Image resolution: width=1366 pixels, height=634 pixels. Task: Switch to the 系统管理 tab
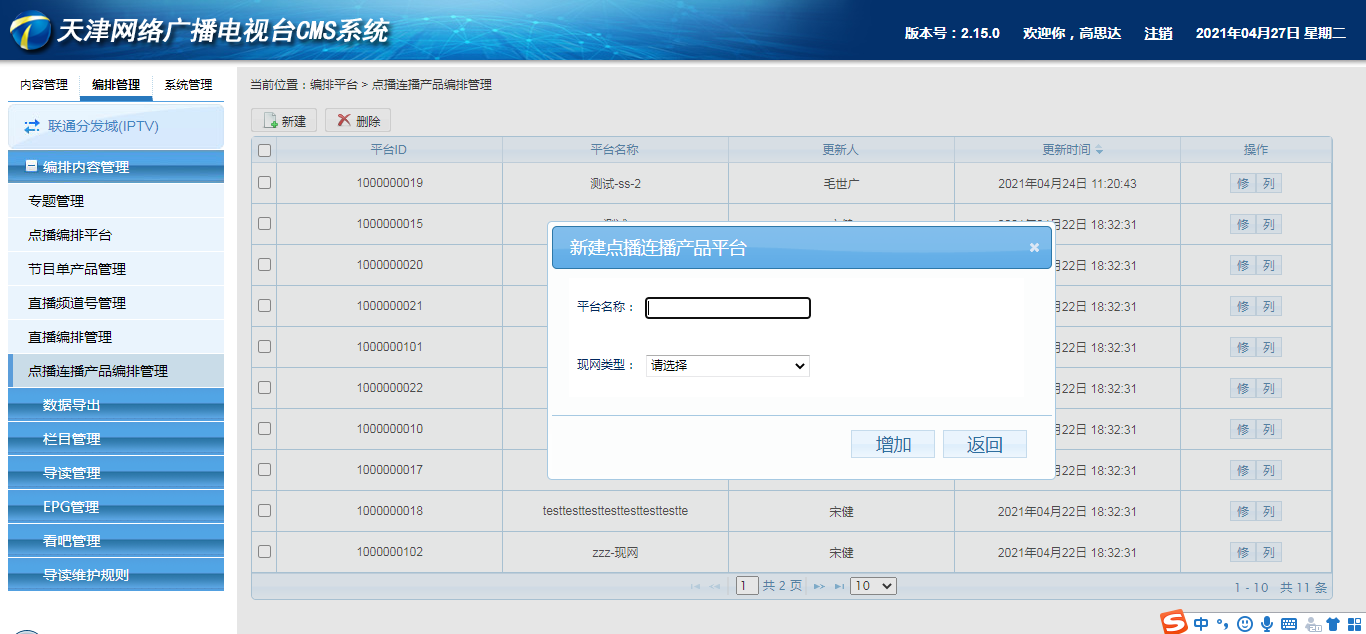pyautogui.click(x=188, y=85)
